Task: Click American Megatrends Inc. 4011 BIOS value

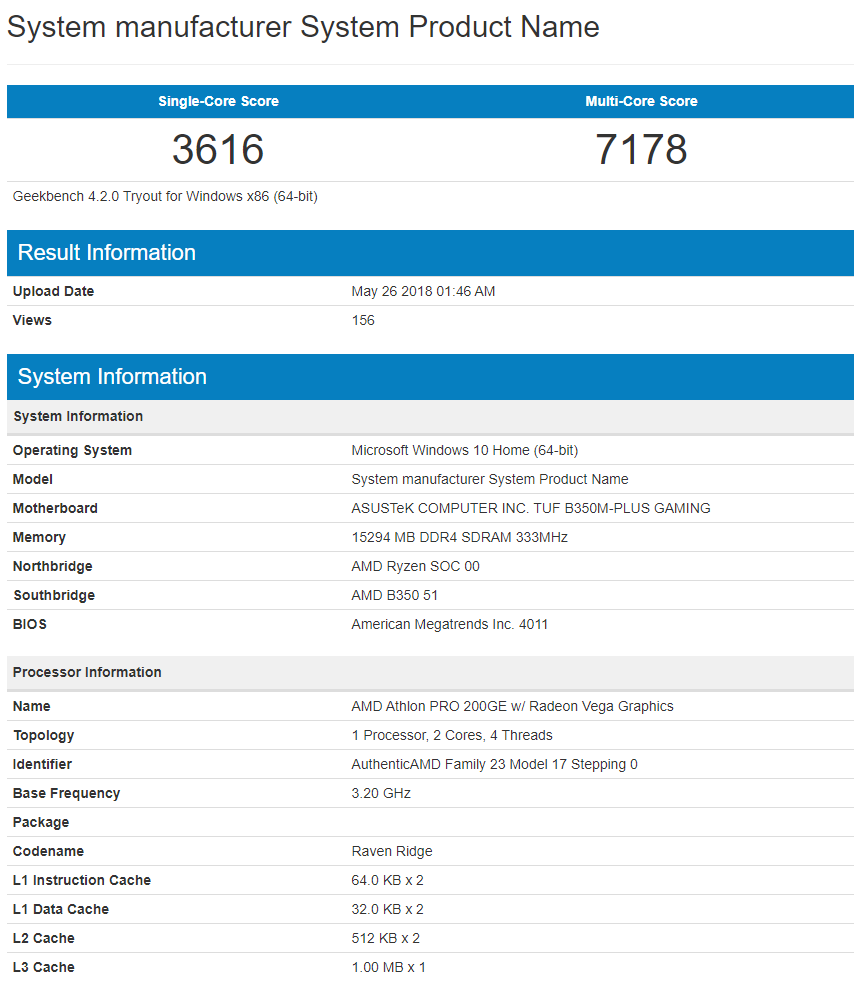Action: (x=449, y=624)
